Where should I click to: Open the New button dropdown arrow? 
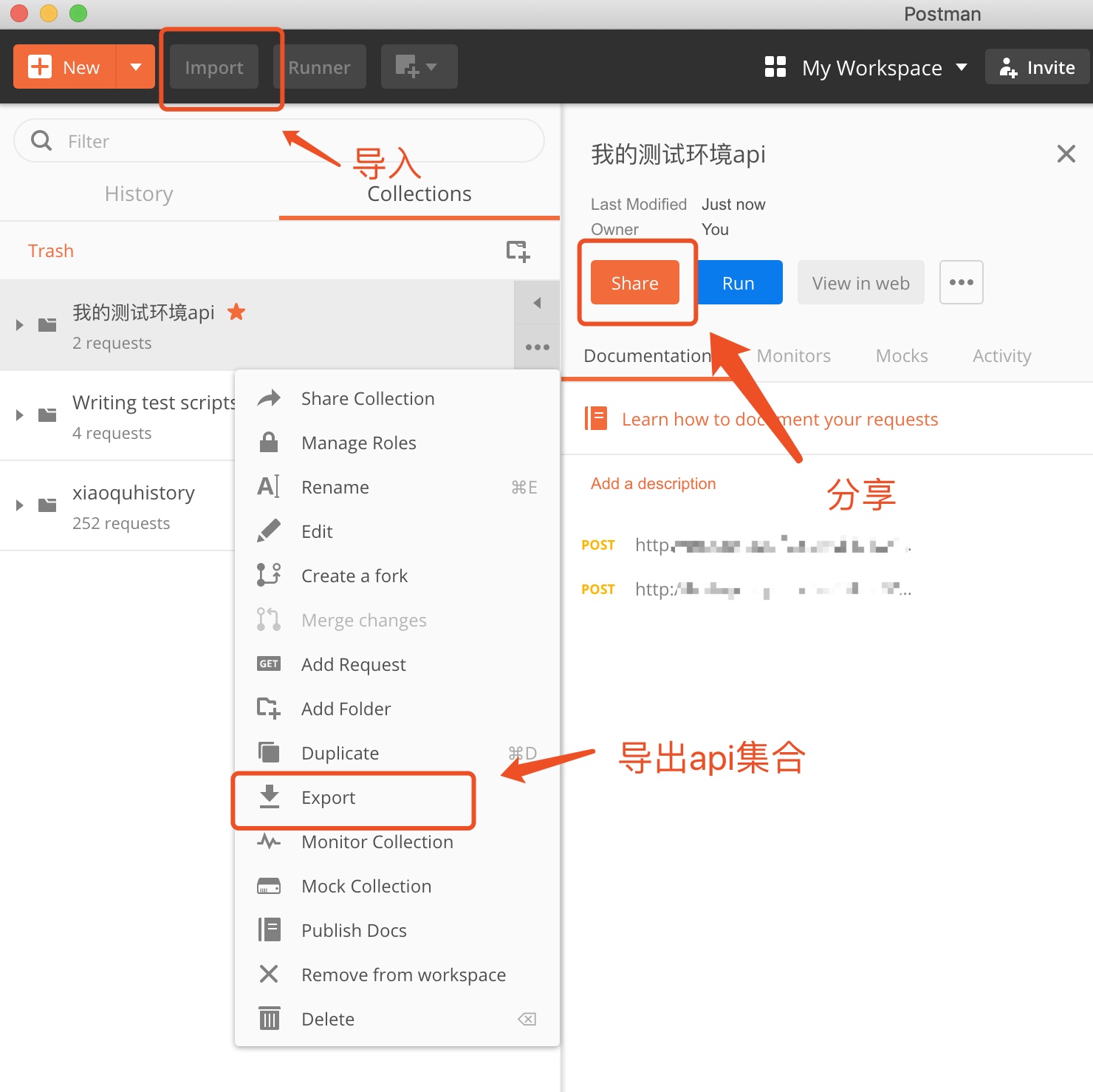136,66
